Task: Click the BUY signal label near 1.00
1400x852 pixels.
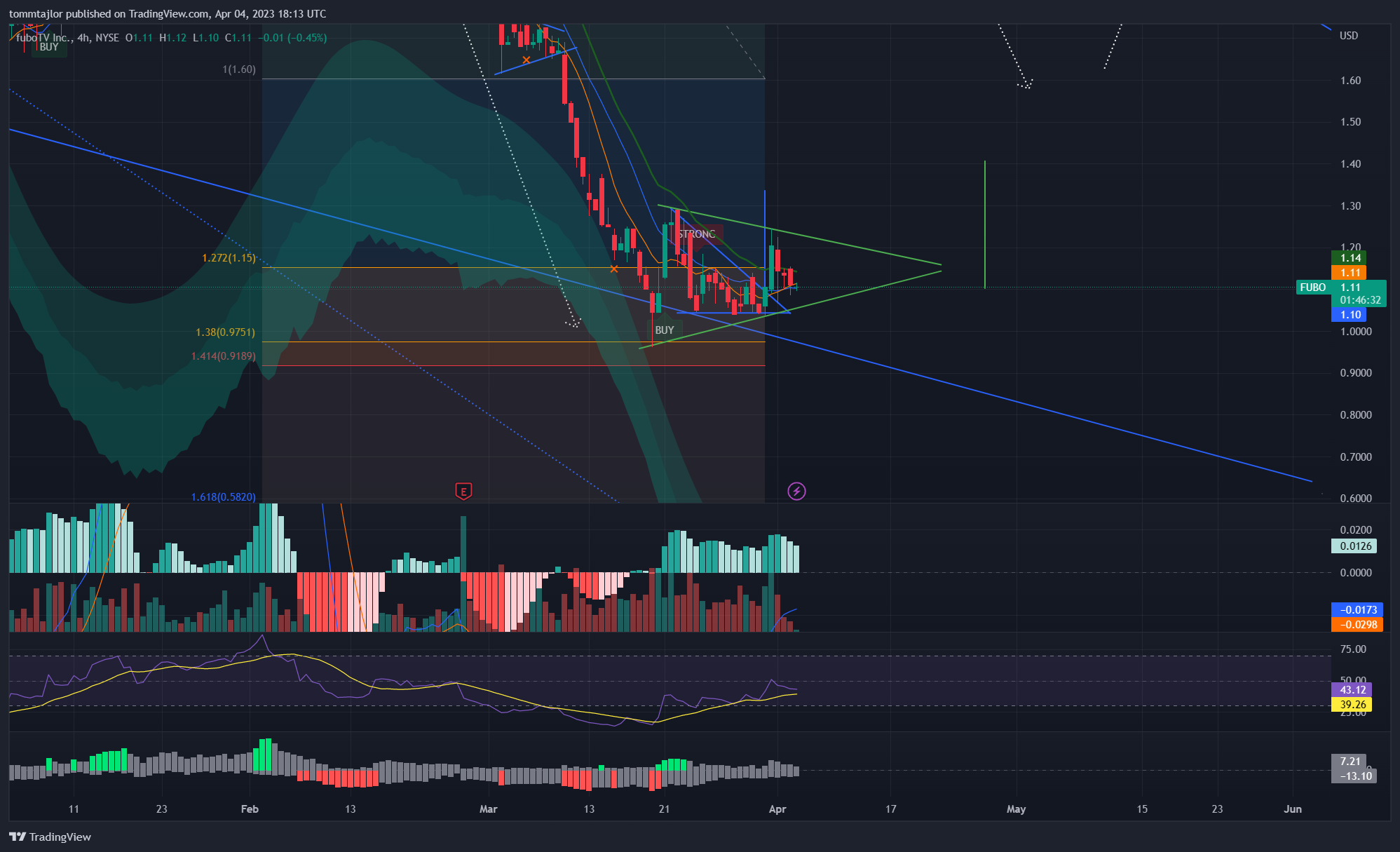Action: pos(664,330)
